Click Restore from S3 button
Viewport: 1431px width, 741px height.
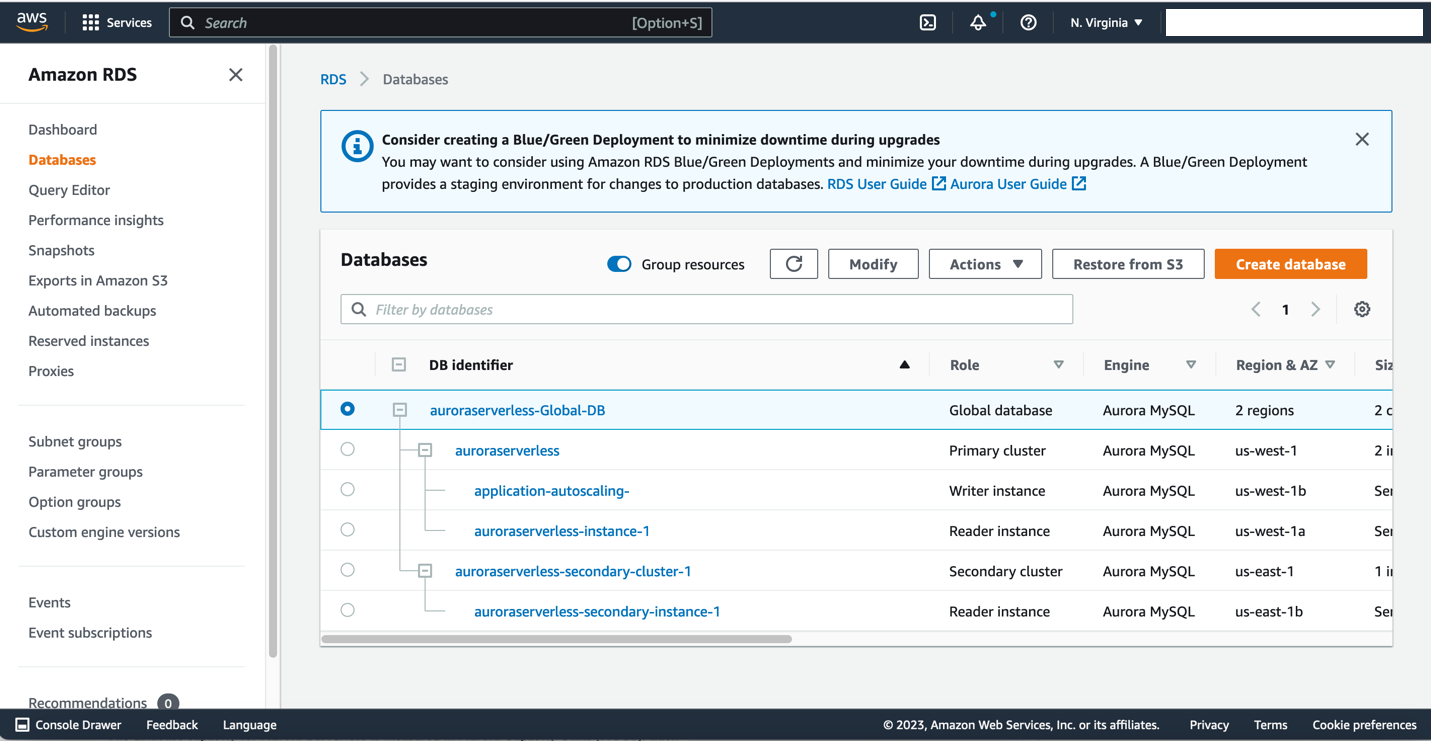tap(1128, 264)
